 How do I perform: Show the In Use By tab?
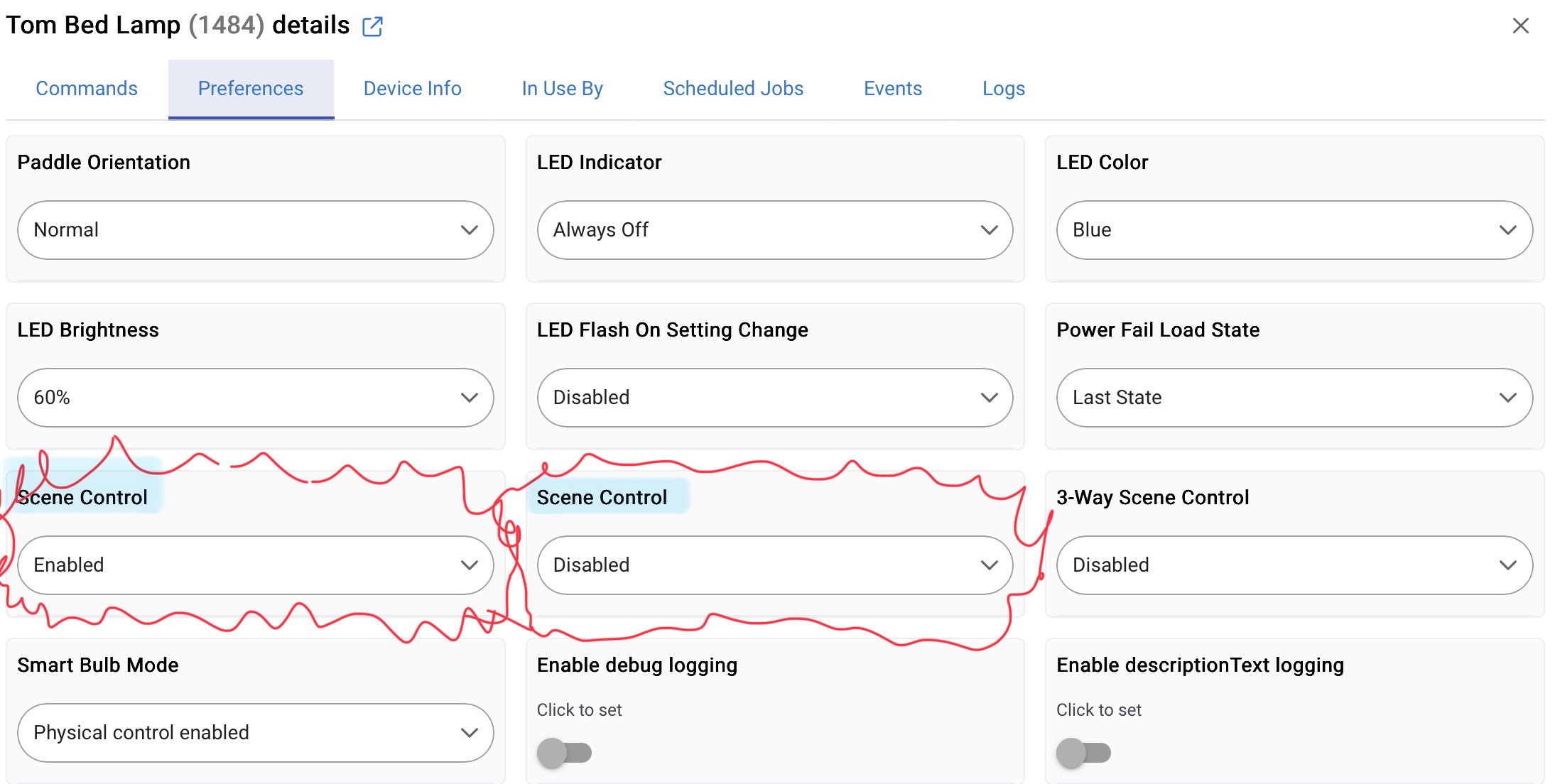(562, 89)
